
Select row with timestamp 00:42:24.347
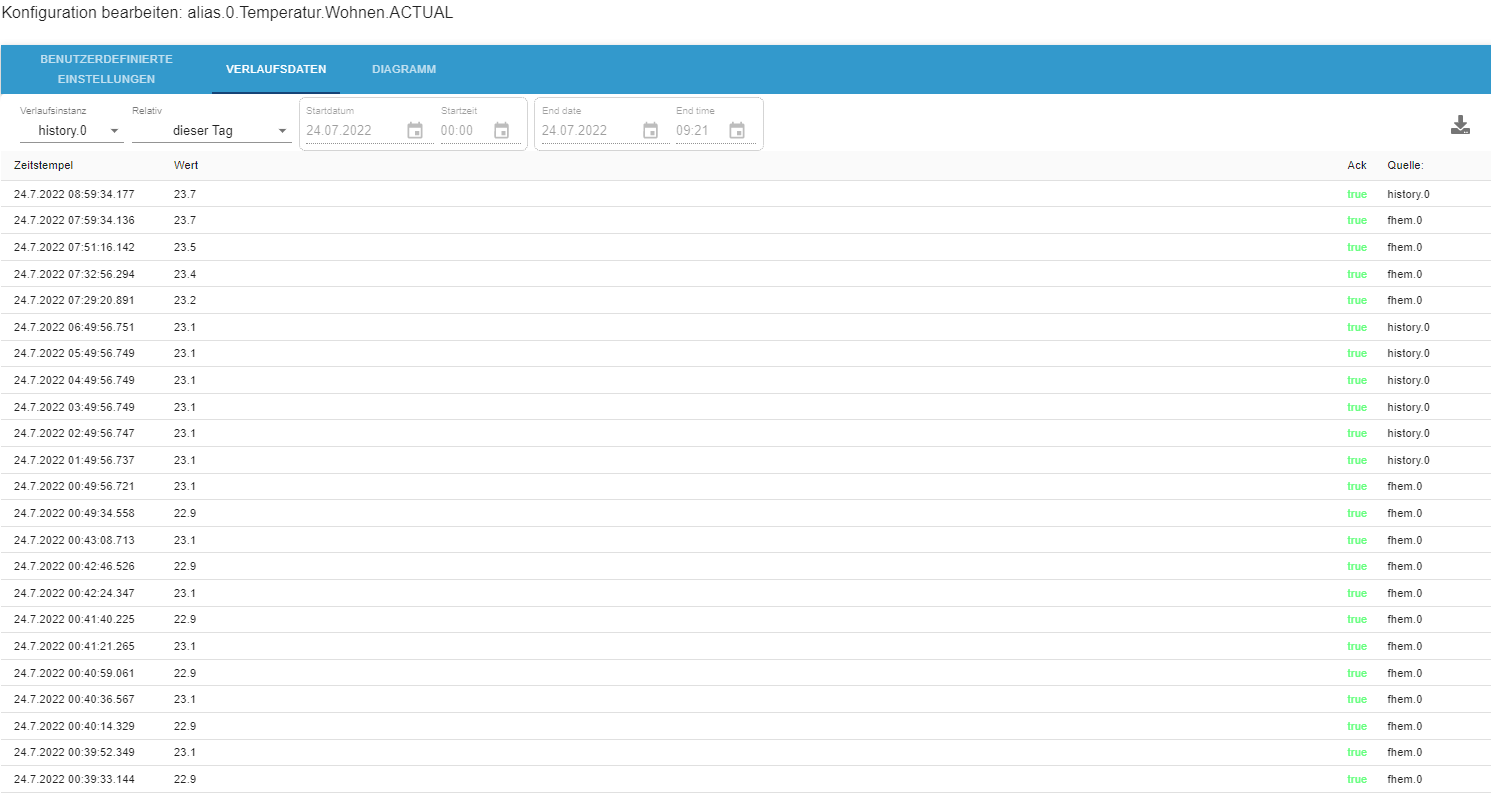[745, 593]
